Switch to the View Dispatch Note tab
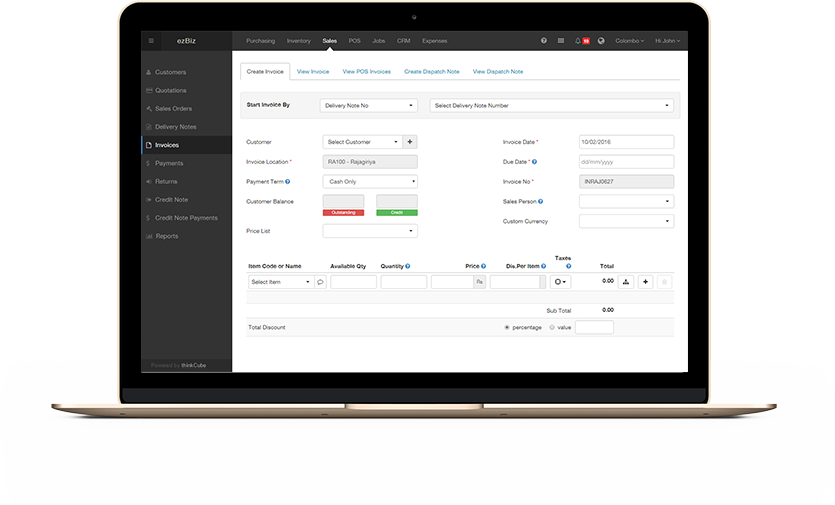 [x=498, y=71]
